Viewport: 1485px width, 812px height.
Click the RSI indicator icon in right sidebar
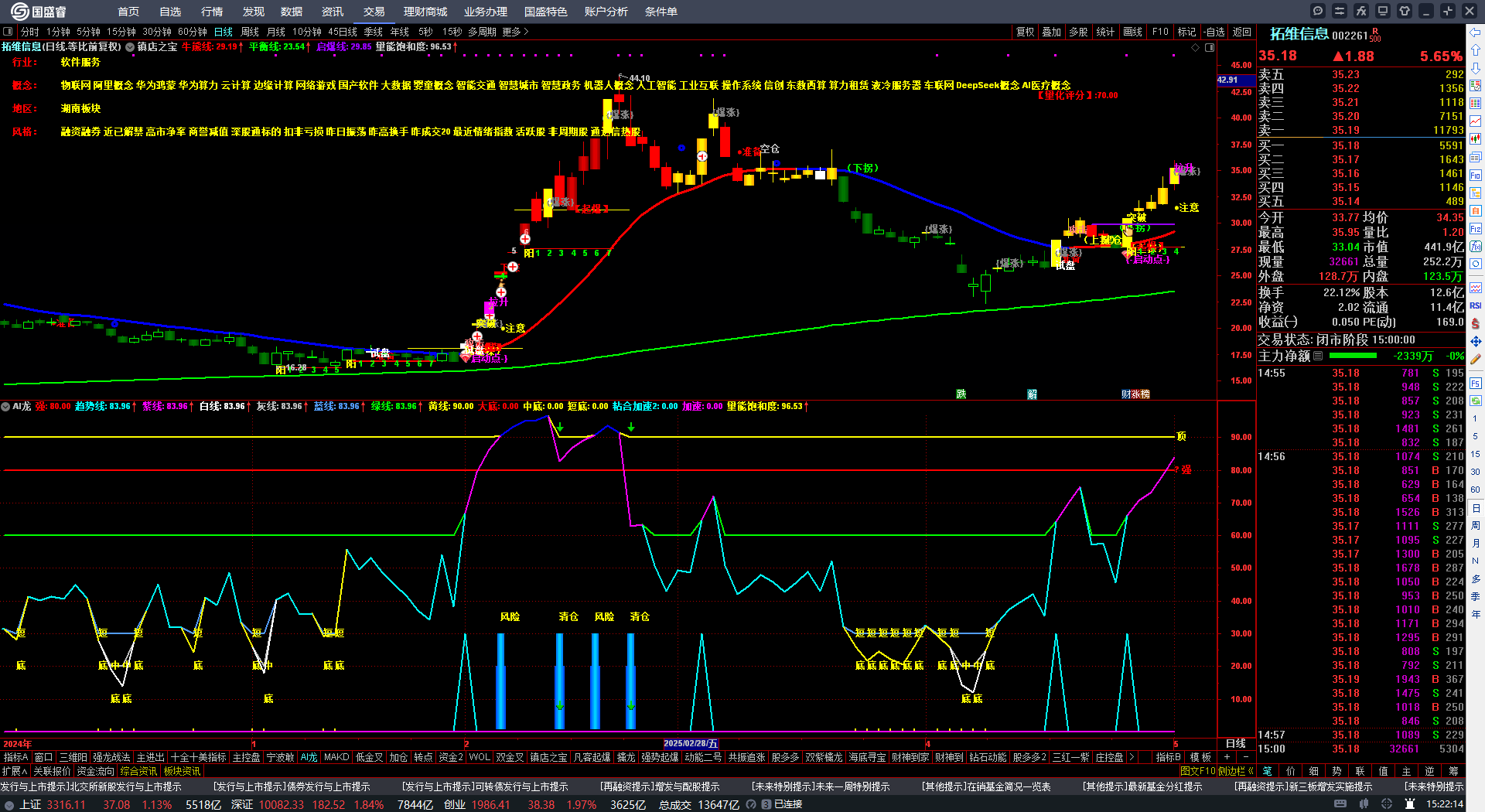coord(1476,306)
